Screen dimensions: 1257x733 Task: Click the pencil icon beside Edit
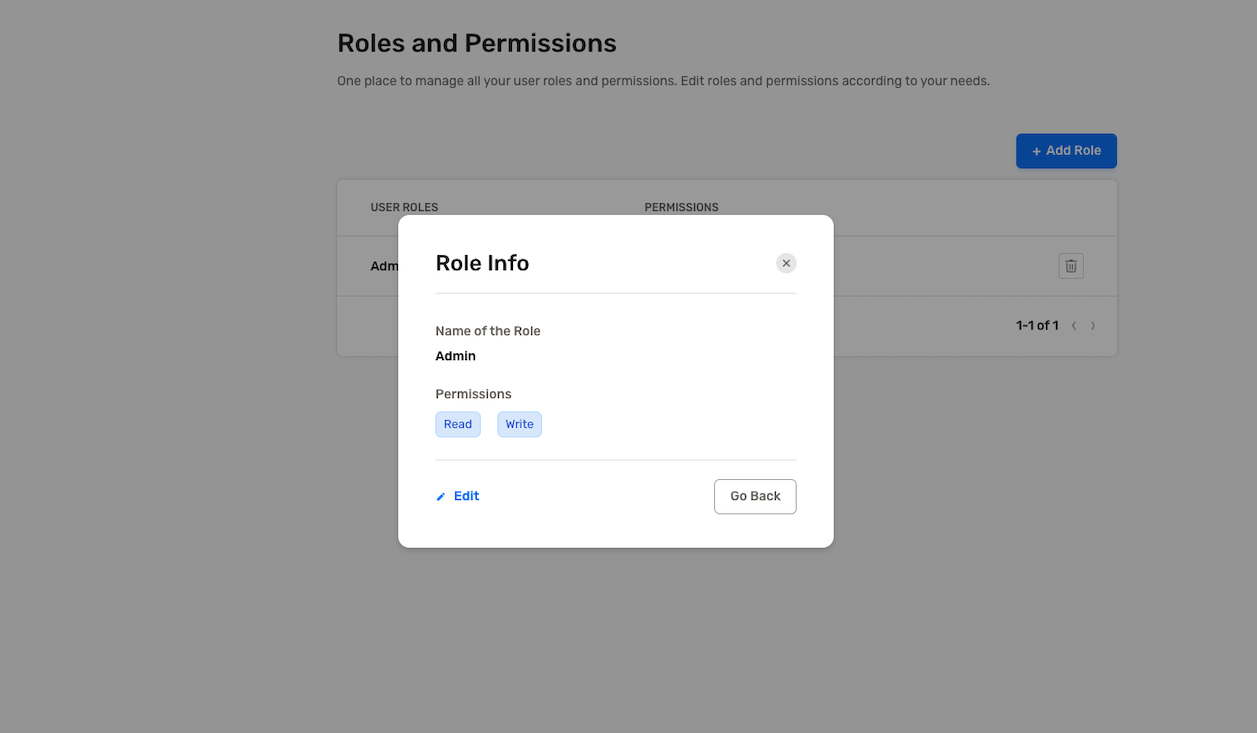(x=441, y=497)
